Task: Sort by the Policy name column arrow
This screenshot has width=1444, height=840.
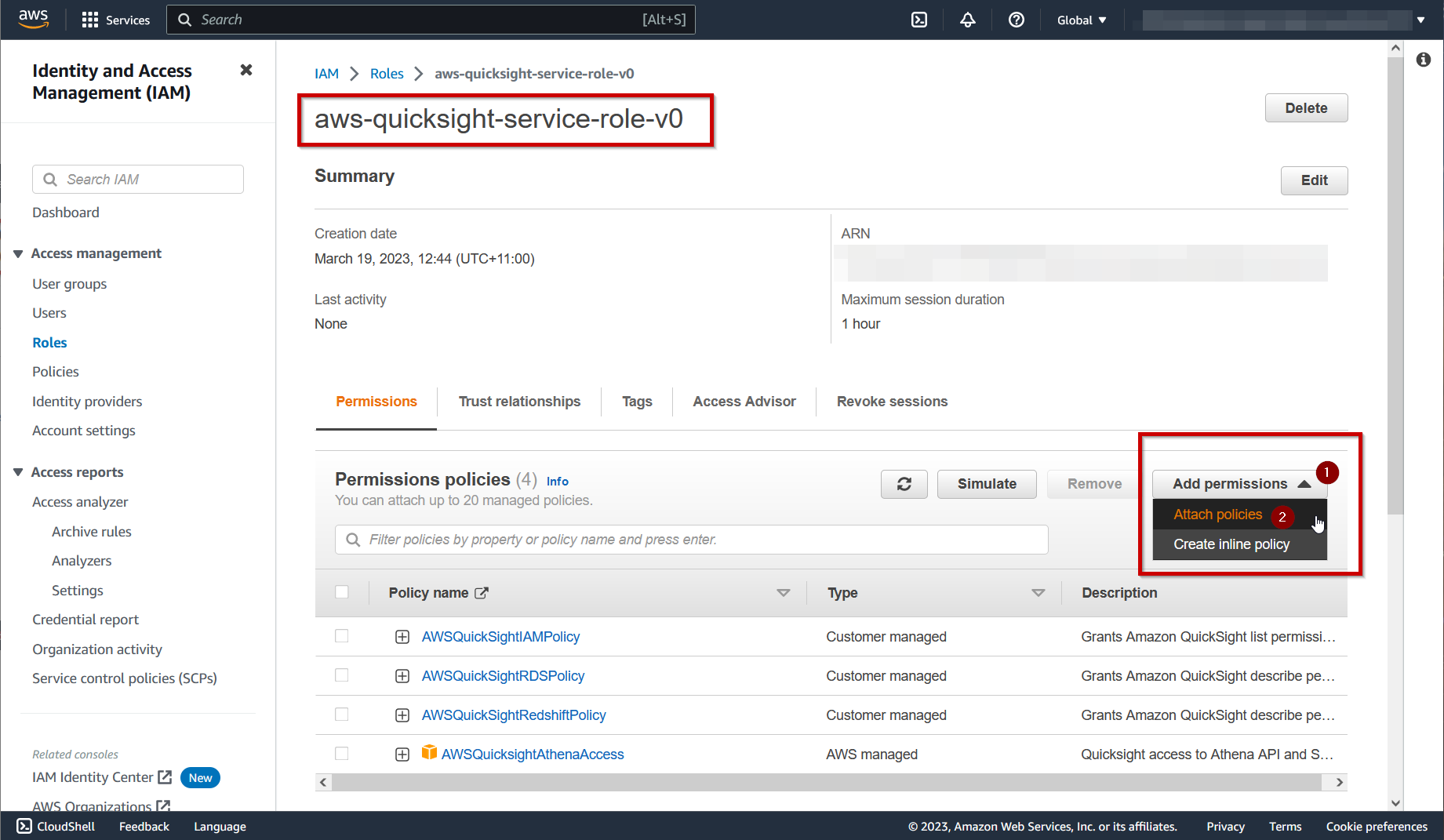Action: (x=783, y=593)
